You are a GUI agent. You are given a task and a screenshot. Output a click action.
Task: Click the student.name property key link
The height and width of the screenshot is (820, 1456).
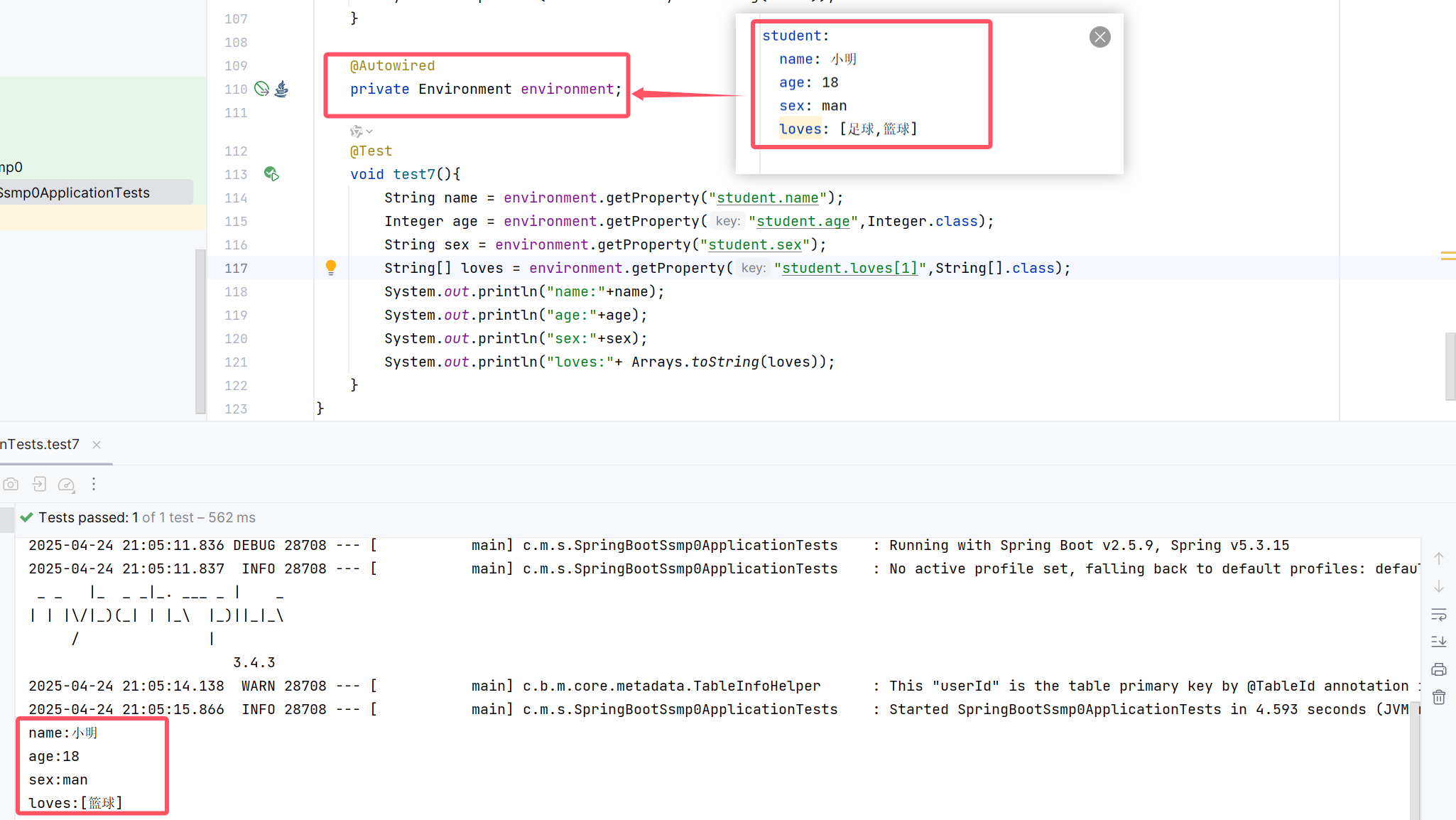(x=767, y=198)
